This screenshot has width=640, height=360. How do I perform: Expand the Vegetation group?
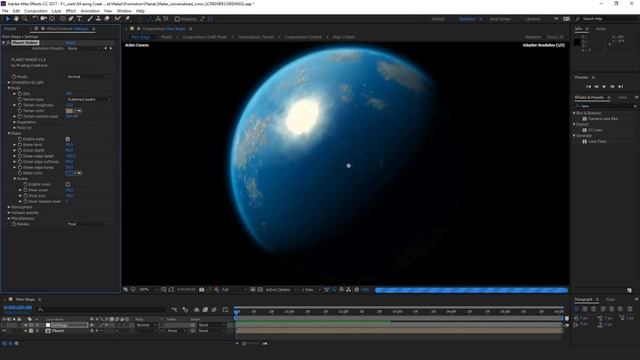(x=15, y=122)
